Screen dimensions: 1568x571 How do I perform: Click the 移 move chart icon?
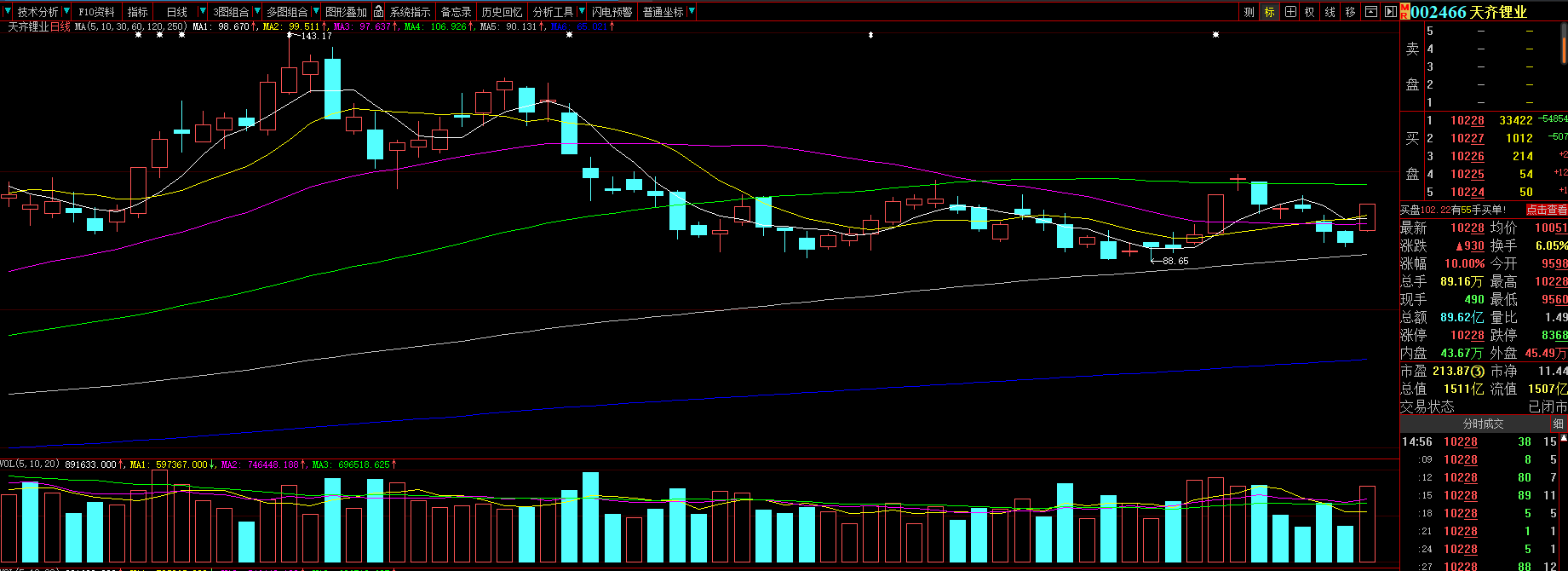pyautogui.click(x=1350, y=12)
